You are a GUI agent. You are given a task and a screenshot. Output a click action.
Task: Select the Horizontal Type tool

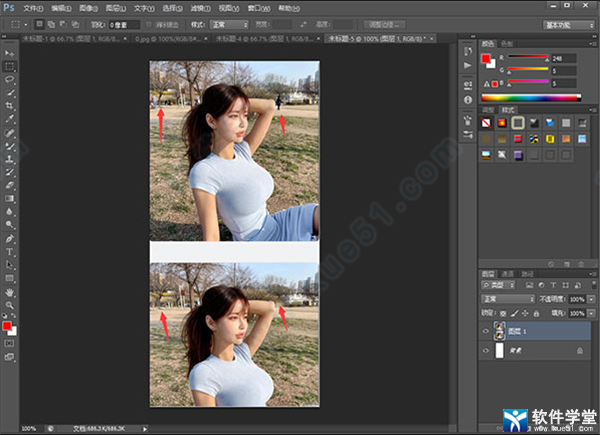(x=10, y=252)
